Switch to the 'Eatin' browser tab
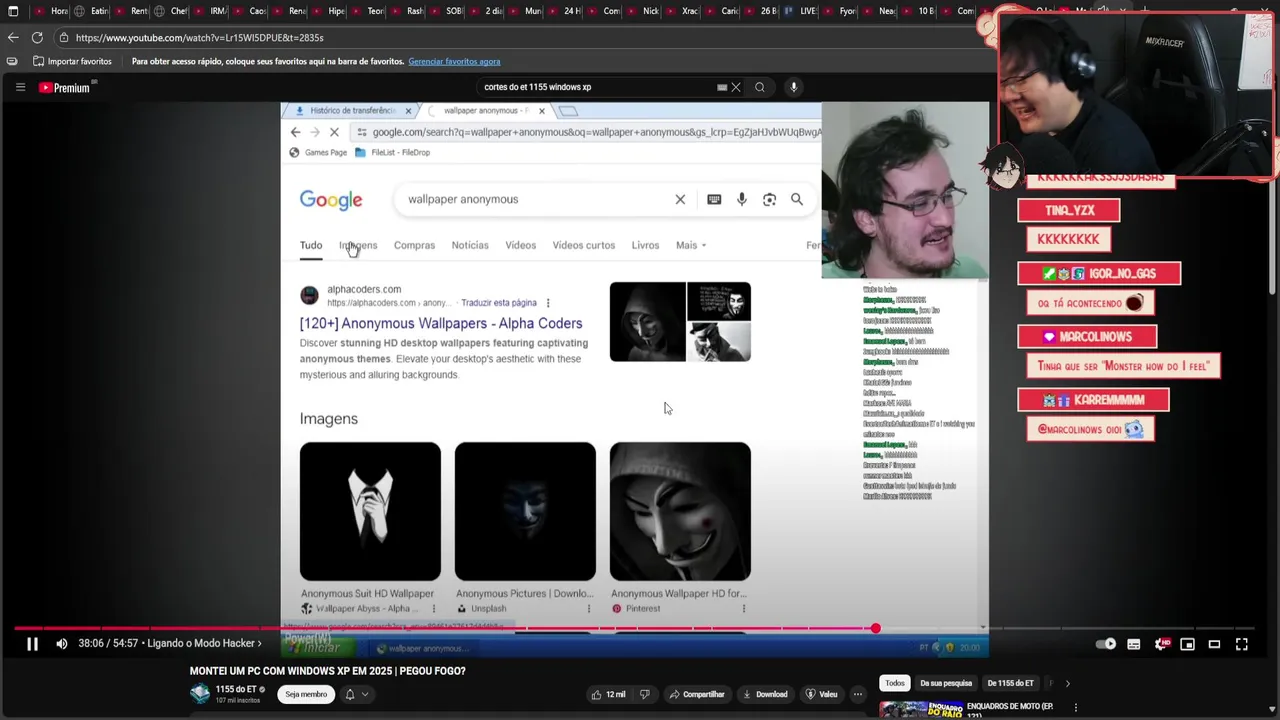The image size is (1280, 720). 91,11
